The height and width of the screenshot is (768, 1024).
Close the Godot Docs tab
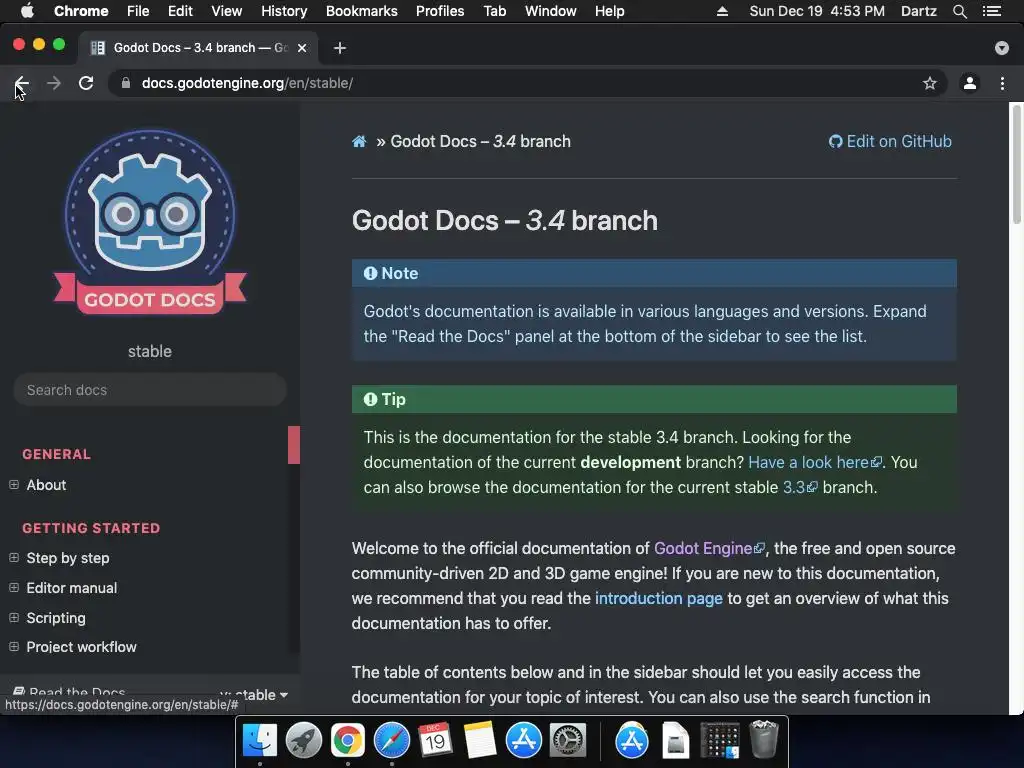pyautogui.click(x=302, y=48)
